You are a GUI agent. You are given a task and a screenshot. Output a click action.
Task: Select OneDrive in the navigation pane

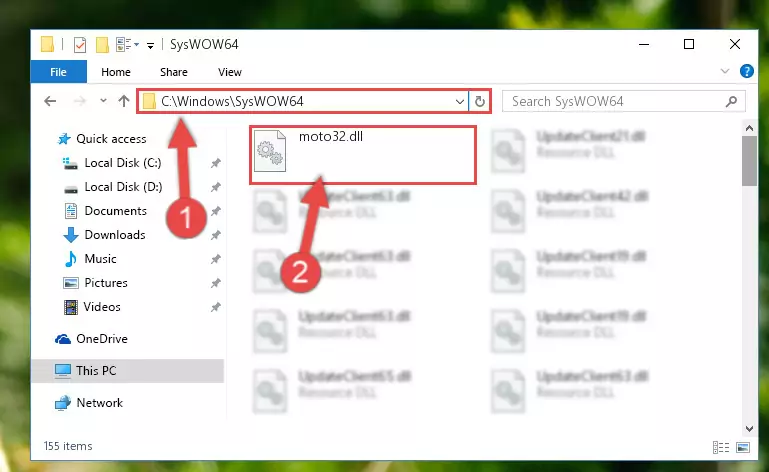point(102,339)
